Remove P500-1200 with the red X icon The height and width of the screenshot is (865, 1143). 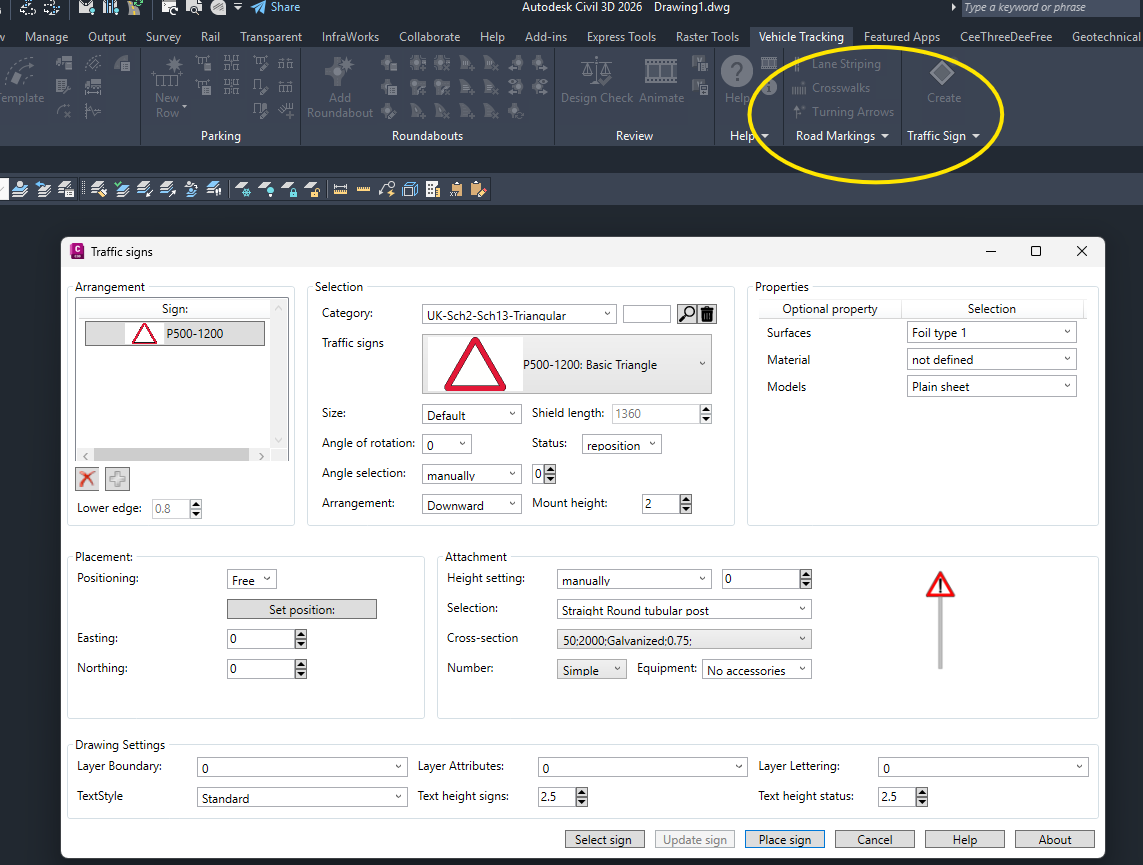pos(86,479)
